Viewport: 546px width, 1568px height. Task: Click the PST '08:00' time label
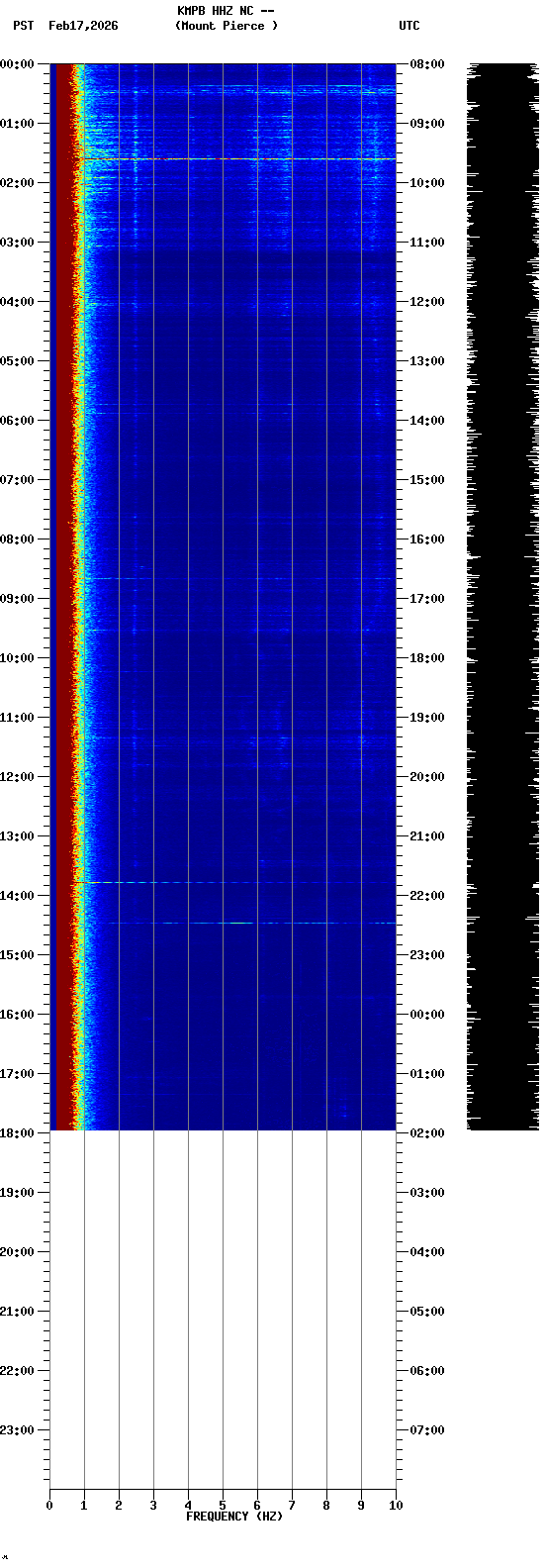[18, 539]
